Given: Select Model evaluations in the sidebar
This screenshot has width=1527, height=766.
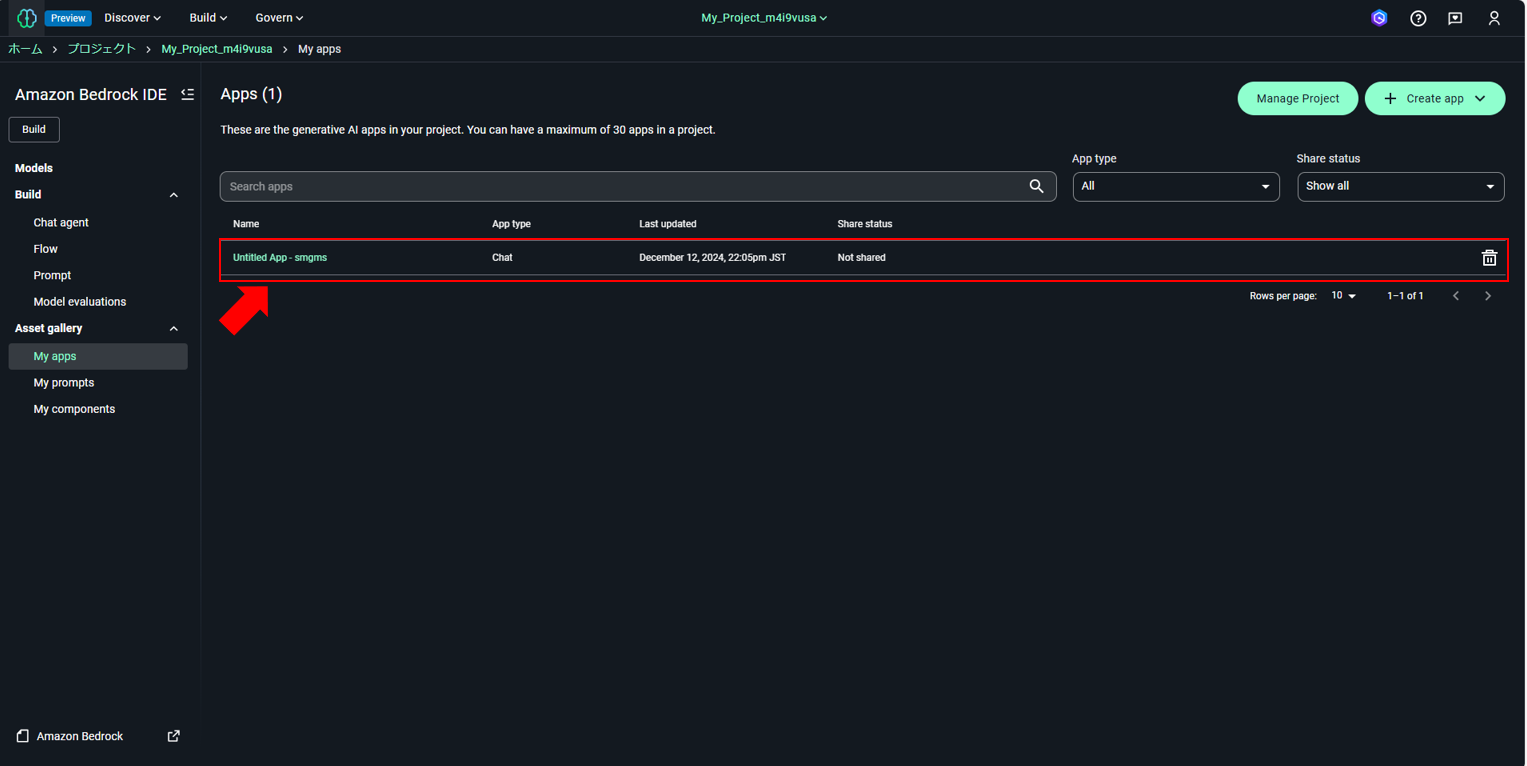Looking at the screenshot, I should [80, 302].
